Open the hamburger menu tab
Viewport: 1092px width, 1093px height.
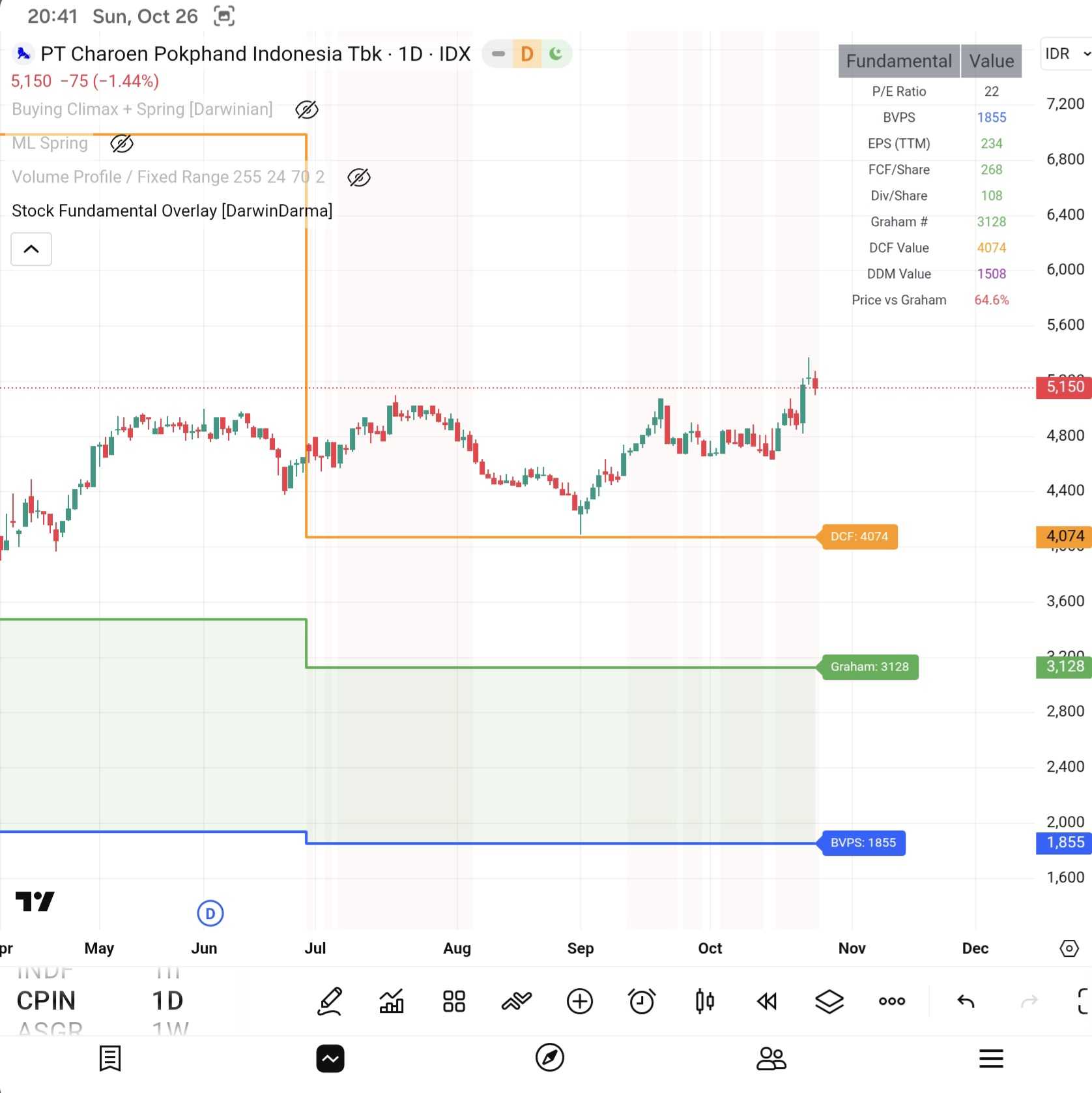coord(991,1058)
